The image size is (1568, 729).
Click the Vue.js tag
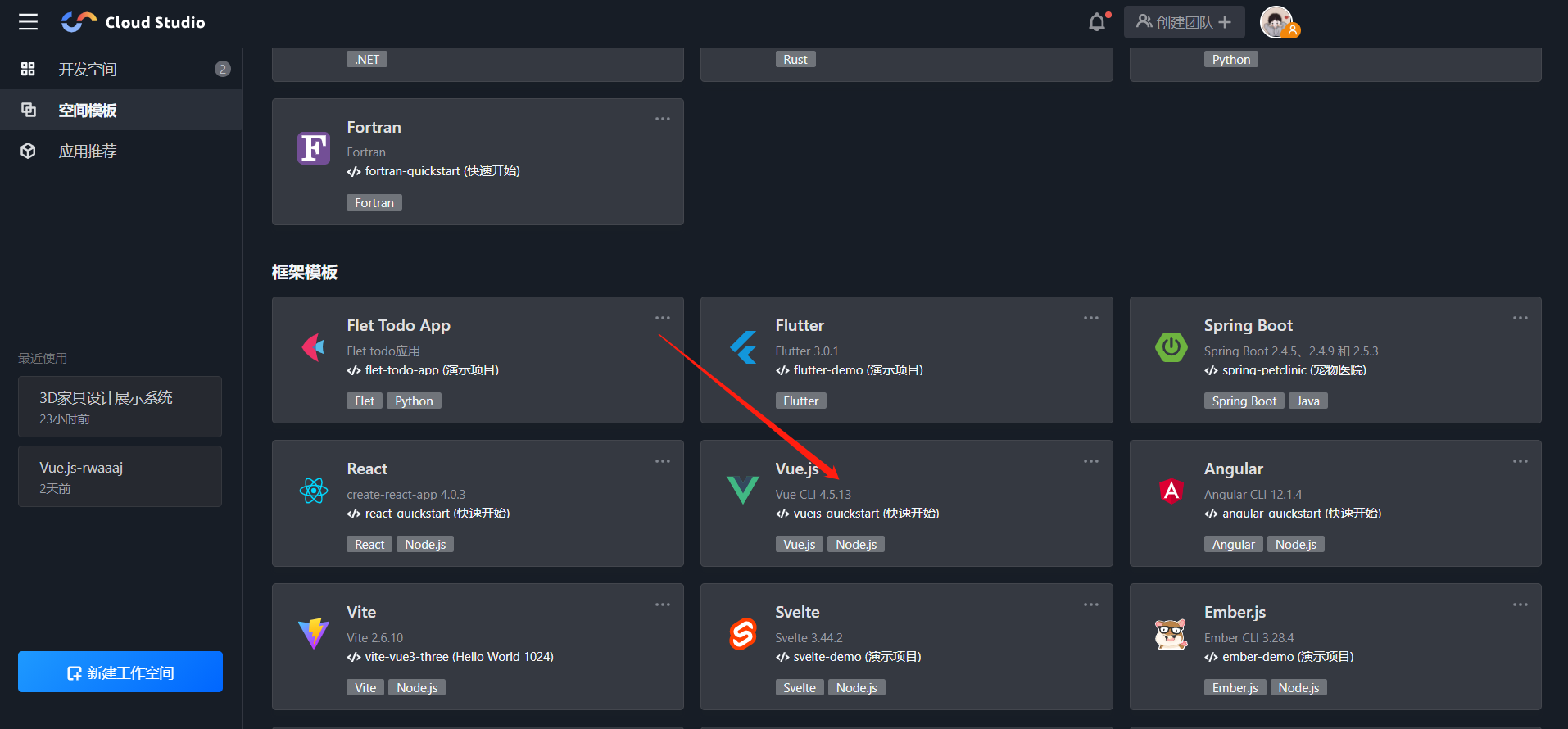[800, 544]
